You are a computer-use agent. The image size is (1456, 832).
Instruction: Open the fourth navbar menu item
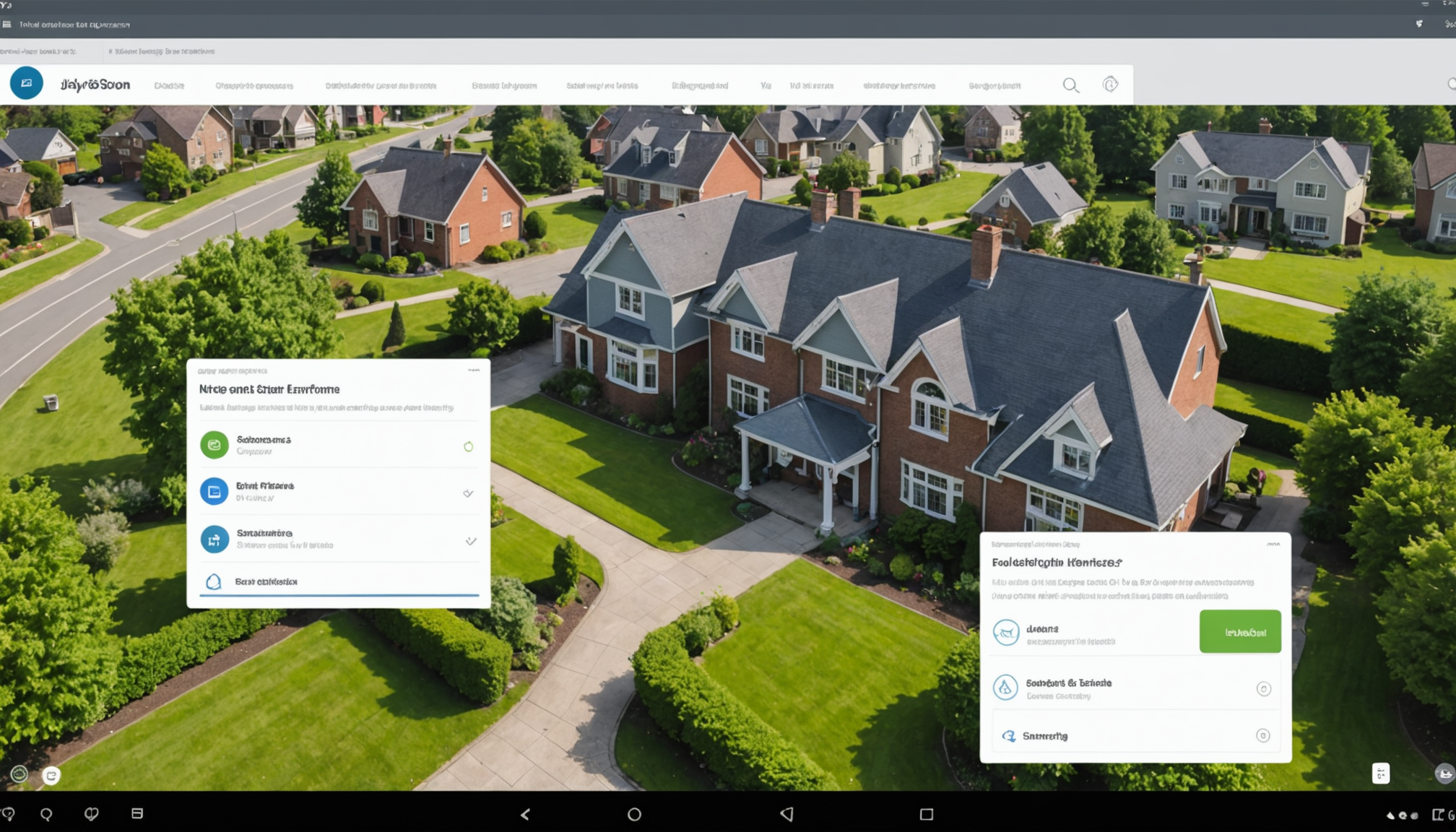coord(504,85)
